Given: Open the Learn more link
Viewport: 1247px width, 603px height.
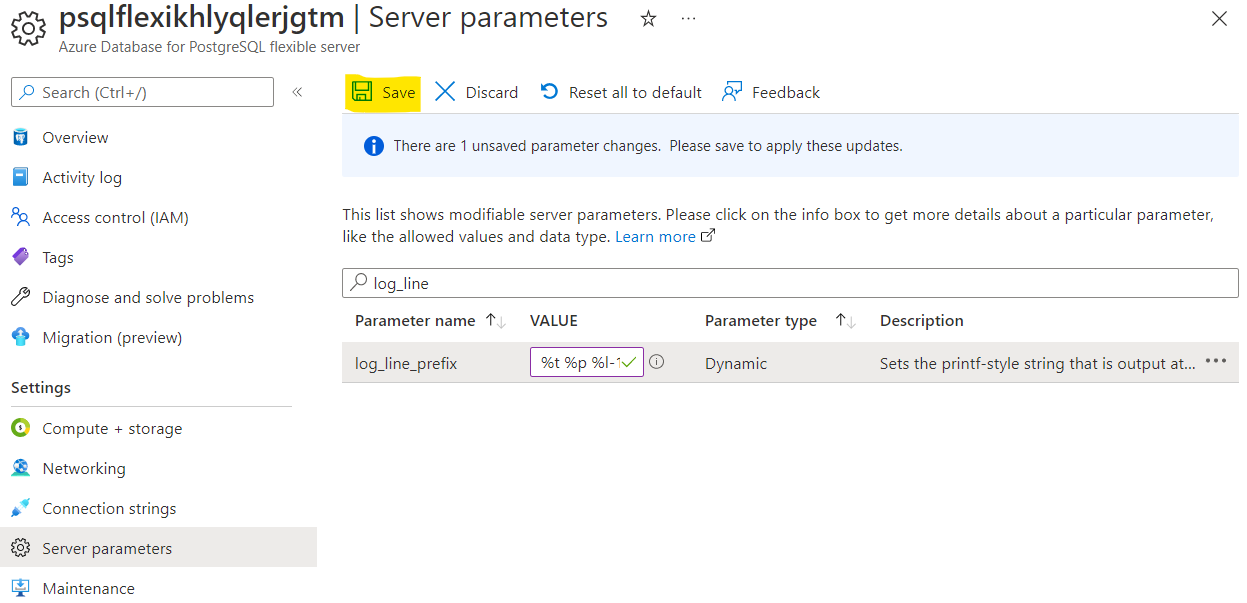Looking at the screenshot, I should click(x=657, y=236).
